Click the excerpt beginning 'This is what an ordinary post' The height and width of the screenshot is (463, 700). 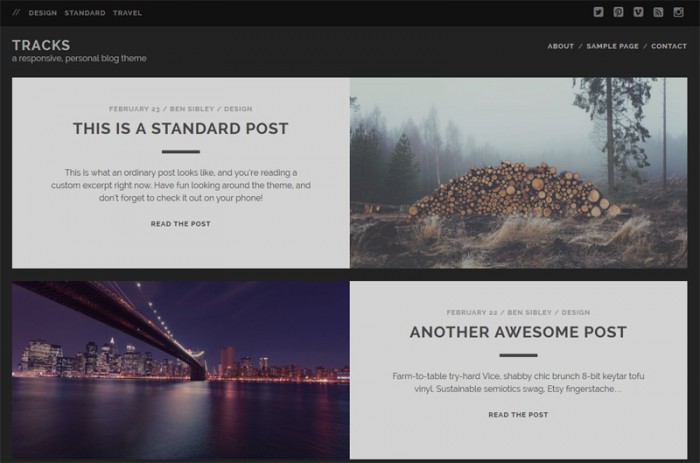(181, 185)
